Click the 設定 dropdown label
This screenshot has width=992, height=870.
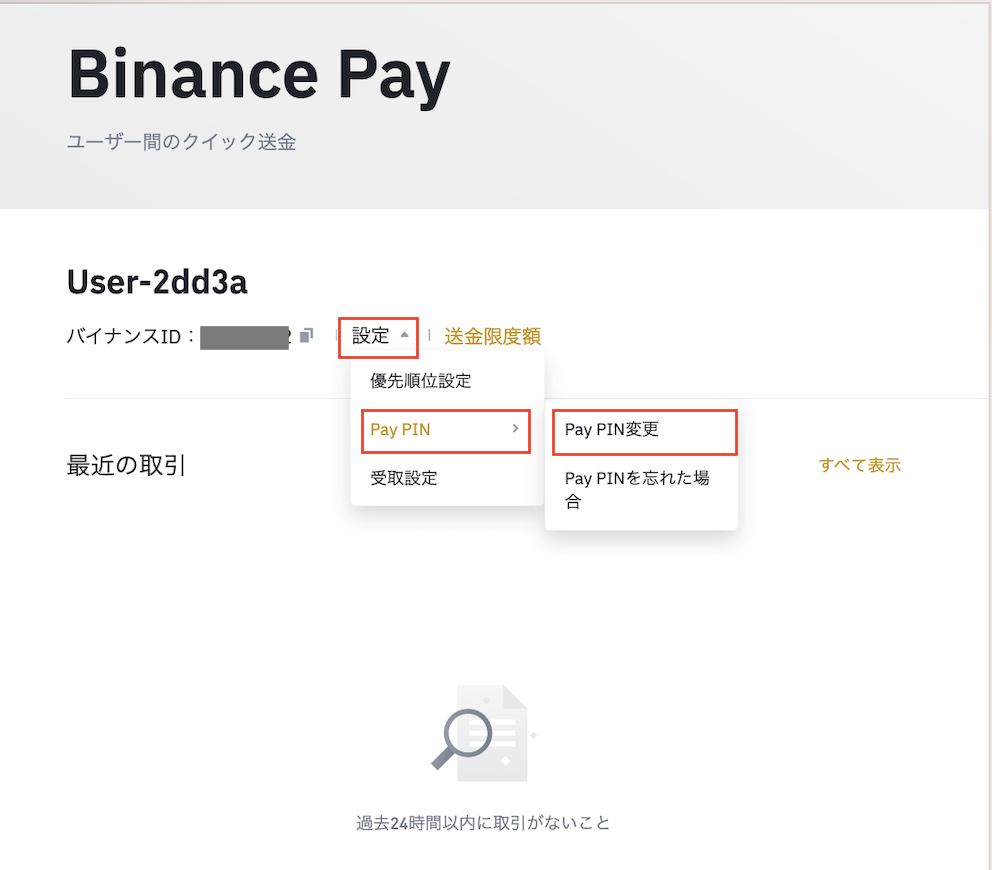(x=370, y=336)
